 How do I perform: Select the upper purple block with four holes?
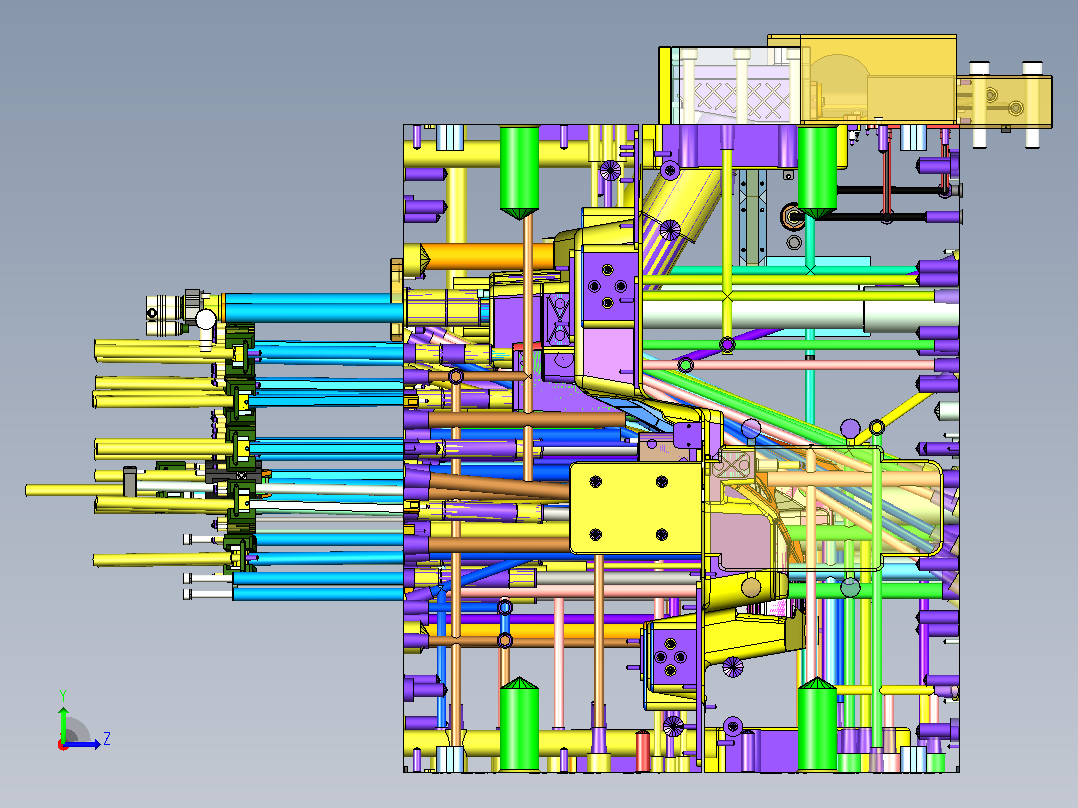tap(608, 286)
